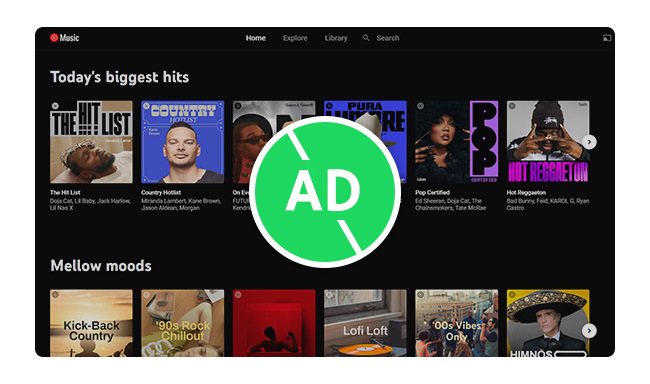
Task: Show next playlists in Mellow moods
Action: click(589, 331)
